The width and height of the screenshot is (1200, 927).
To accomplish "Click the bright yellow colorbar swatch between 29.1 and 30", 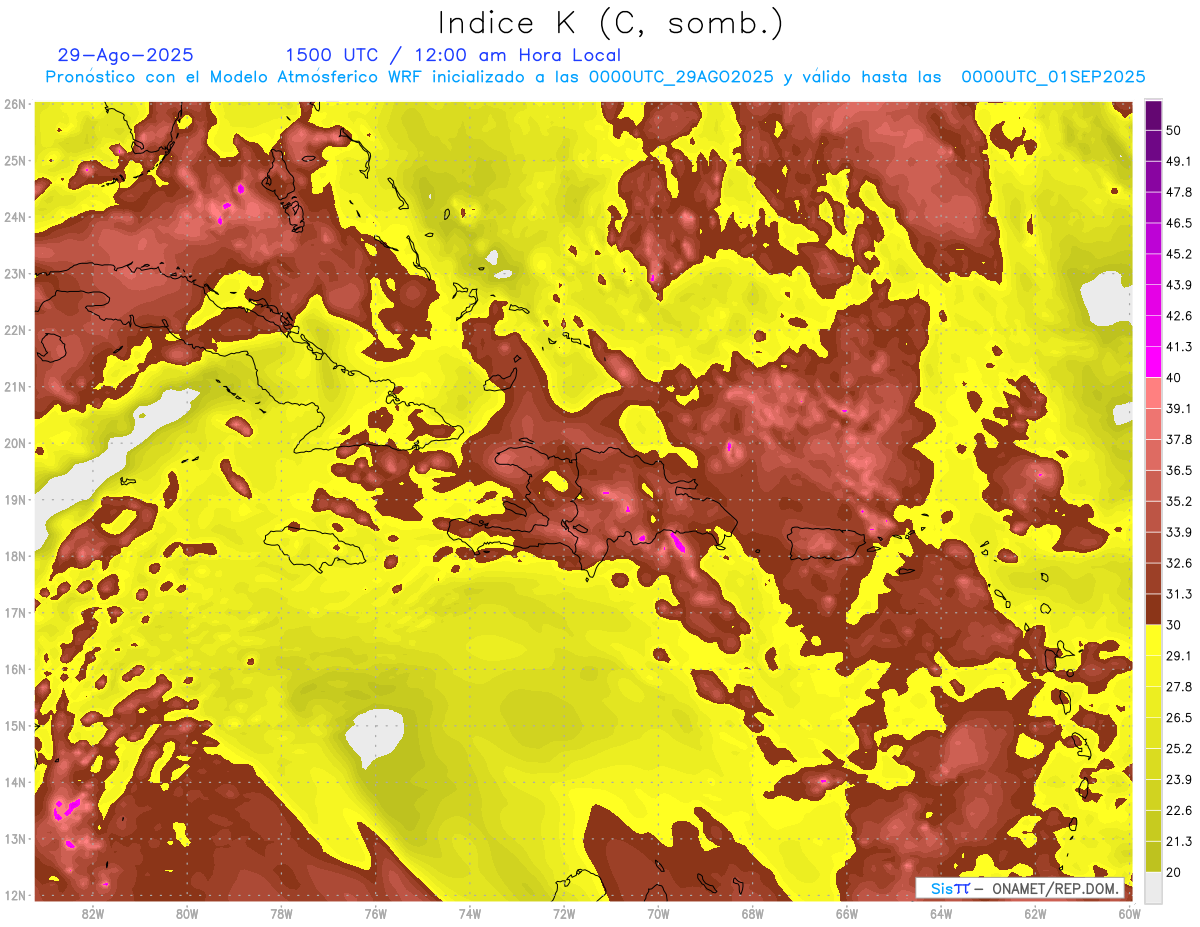I will coord(1153,641).
